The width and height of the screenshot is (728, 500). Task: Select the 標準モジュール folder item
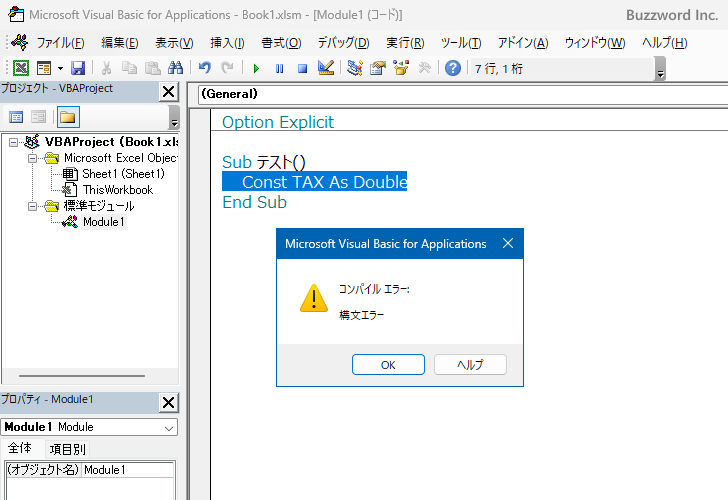[x=99, y=206]
